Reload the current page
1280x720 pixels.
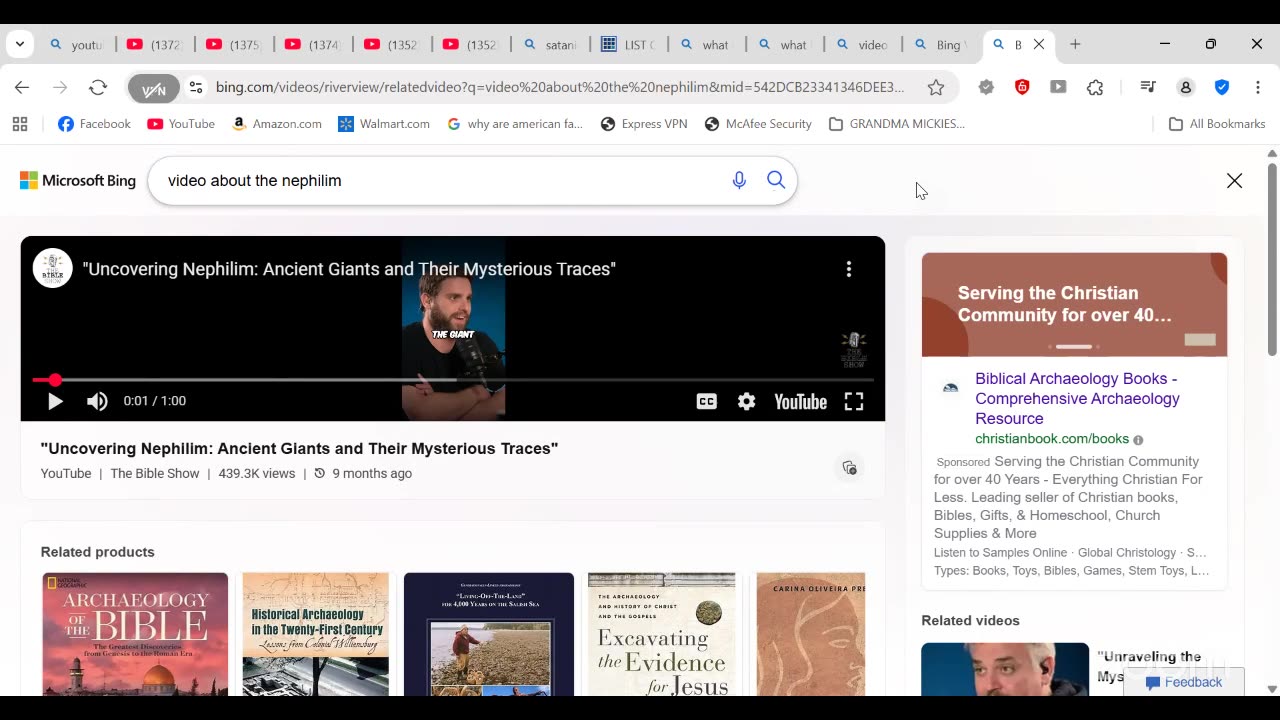[x=98, y=87]
